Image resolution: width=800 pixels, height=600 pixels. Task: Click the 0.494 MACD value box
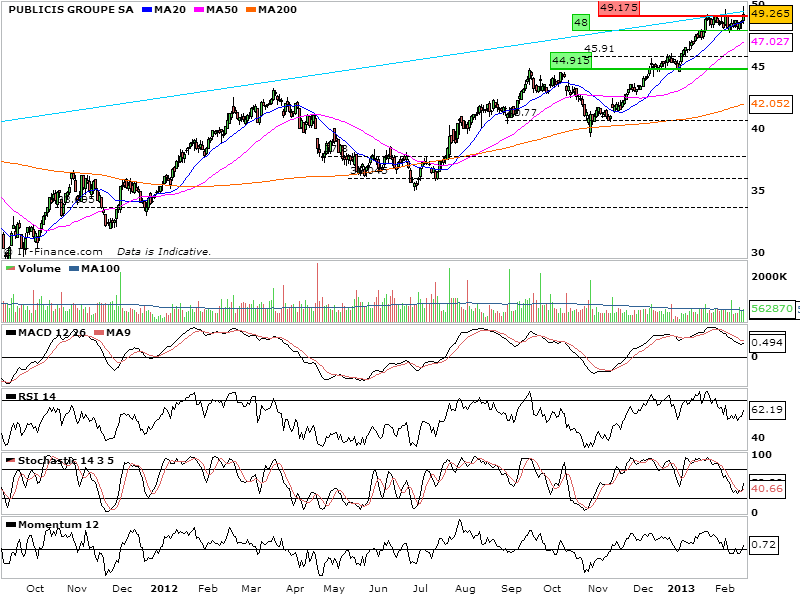[767, 343]
